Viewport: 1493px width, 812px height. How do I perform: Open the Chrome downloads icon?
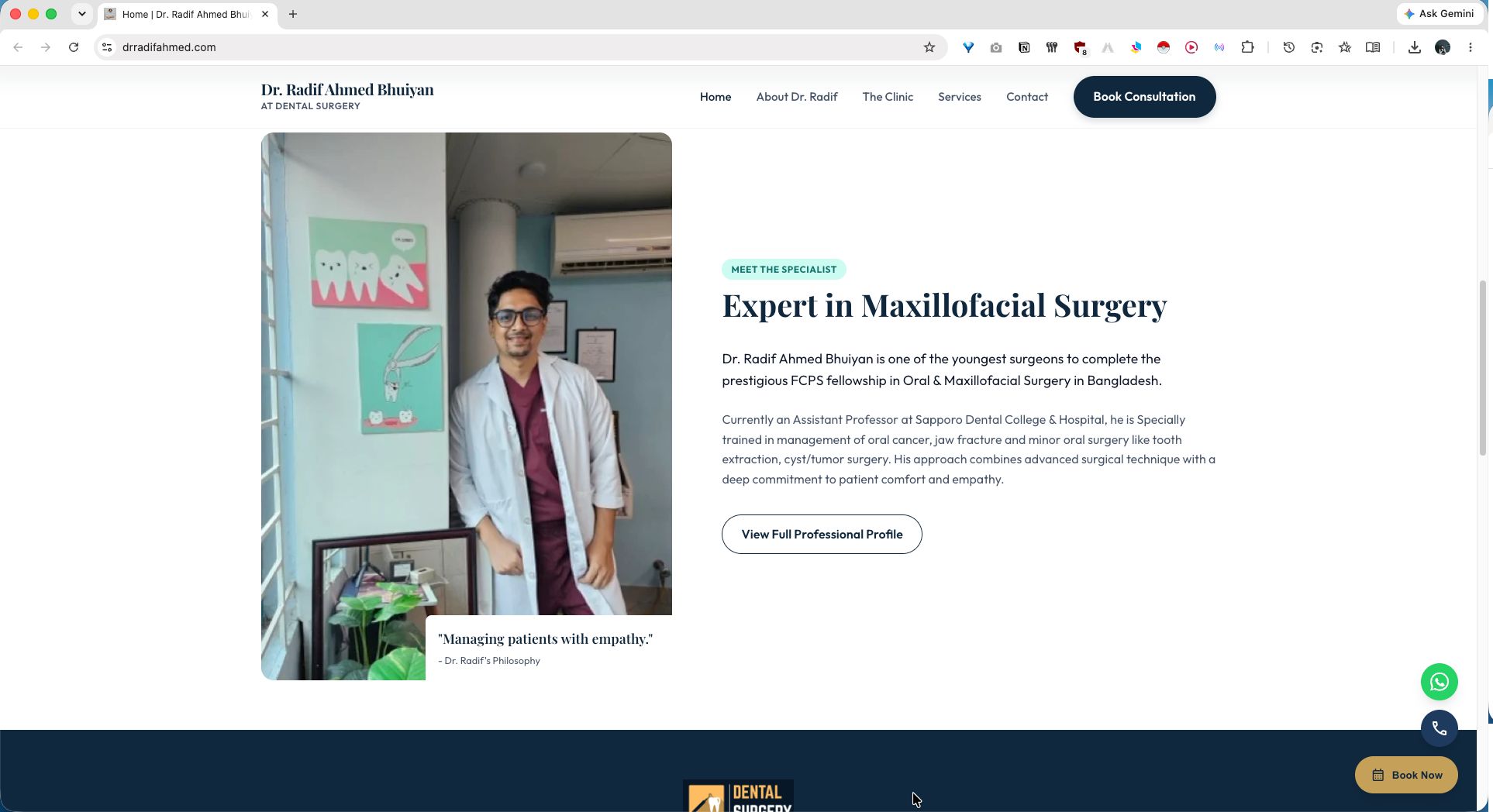point(1414,47)
